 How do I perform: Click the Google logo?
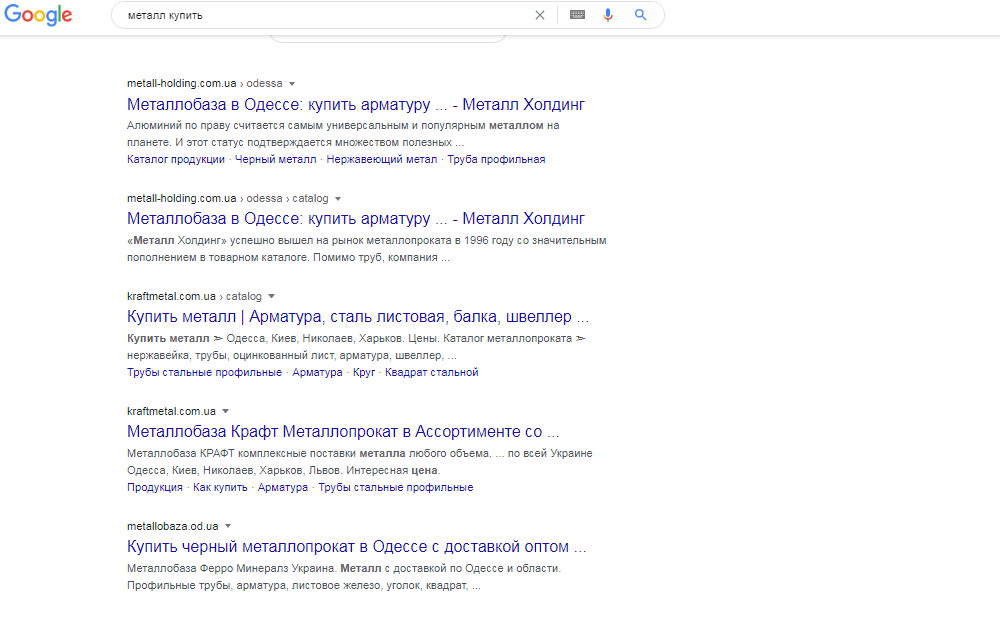(38, 15)
